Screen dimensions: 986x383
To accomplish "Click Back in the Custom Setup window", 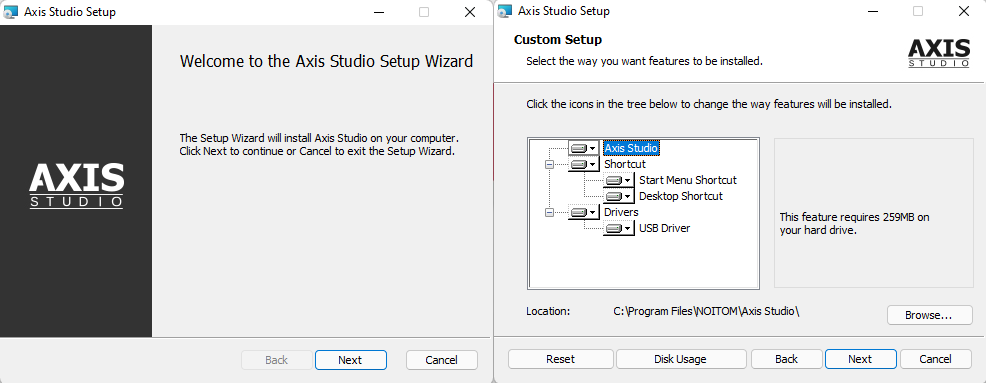I will 787,359.
